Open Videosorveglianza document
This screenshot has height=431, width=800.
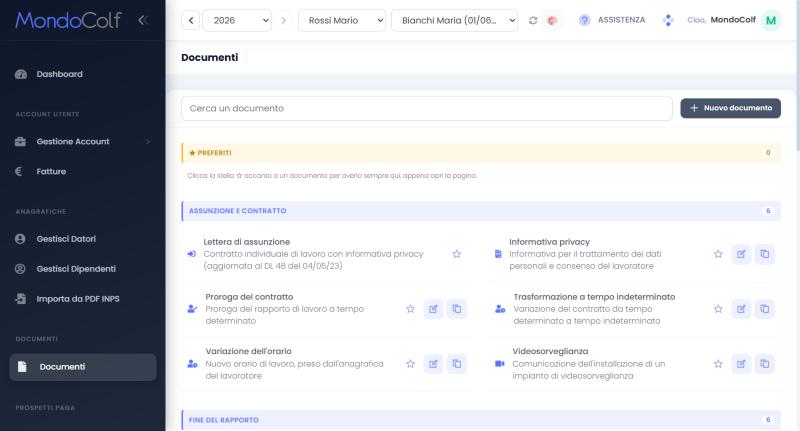coord(550,351)
